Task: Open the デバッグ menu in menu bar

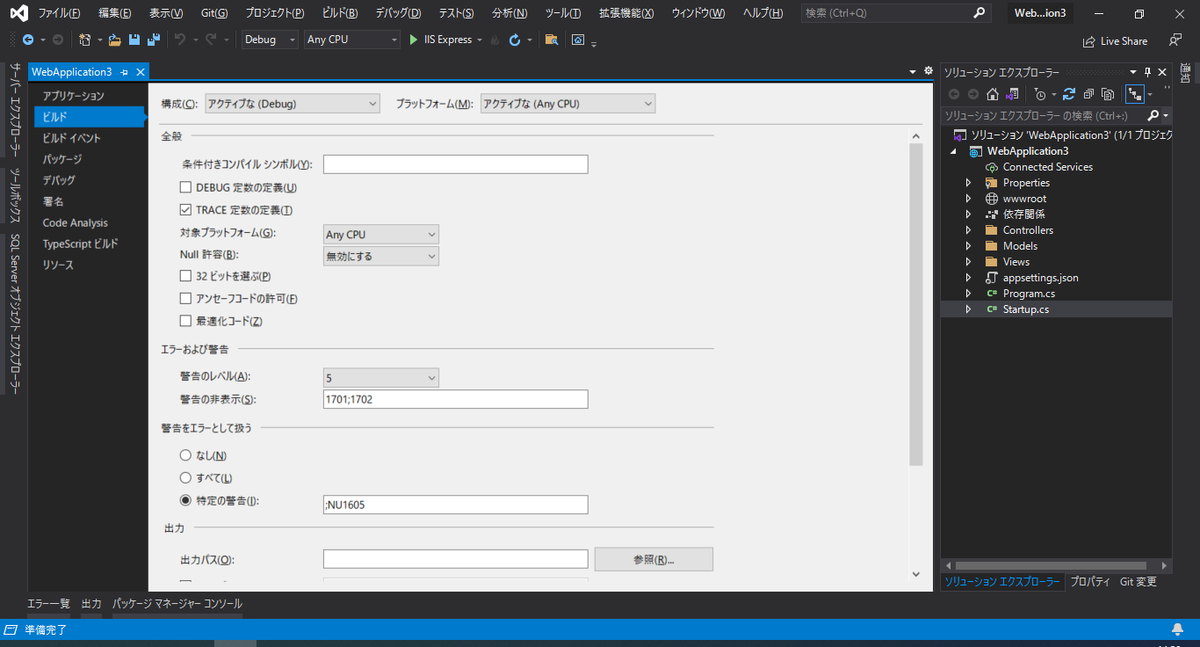Action: click(398, 13)
